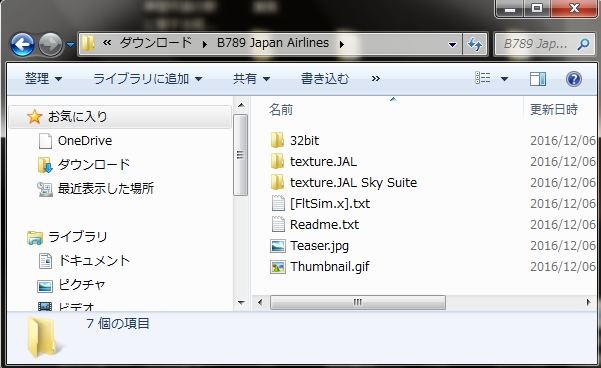Show more toolbar commands with » chevron
This screenshot has width=601, height=368.
[x=376, y=79]
